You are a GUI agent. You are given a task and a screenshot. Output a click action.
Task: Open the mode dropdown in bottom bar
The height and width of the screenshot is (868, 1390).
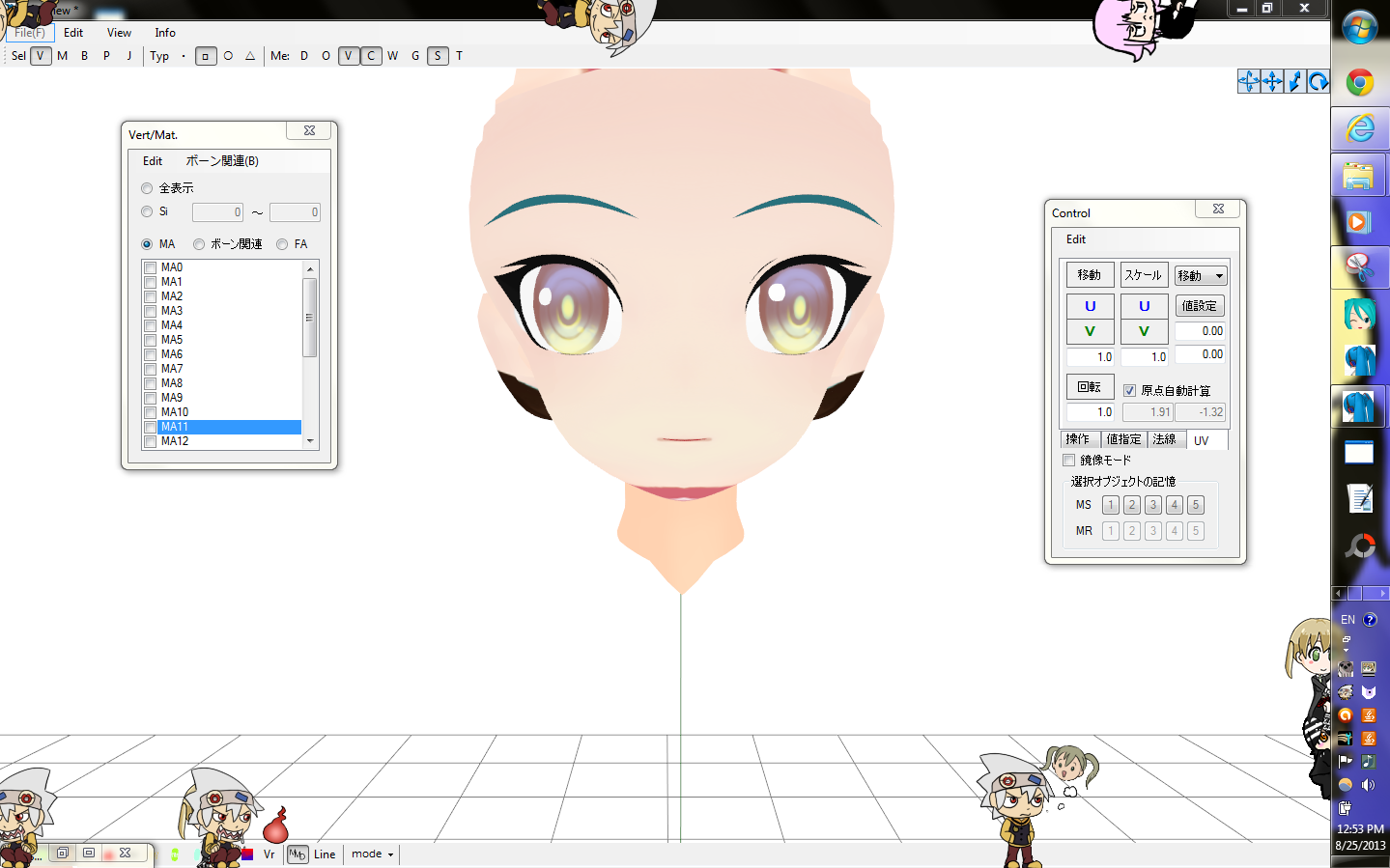(x=372, y=854)
